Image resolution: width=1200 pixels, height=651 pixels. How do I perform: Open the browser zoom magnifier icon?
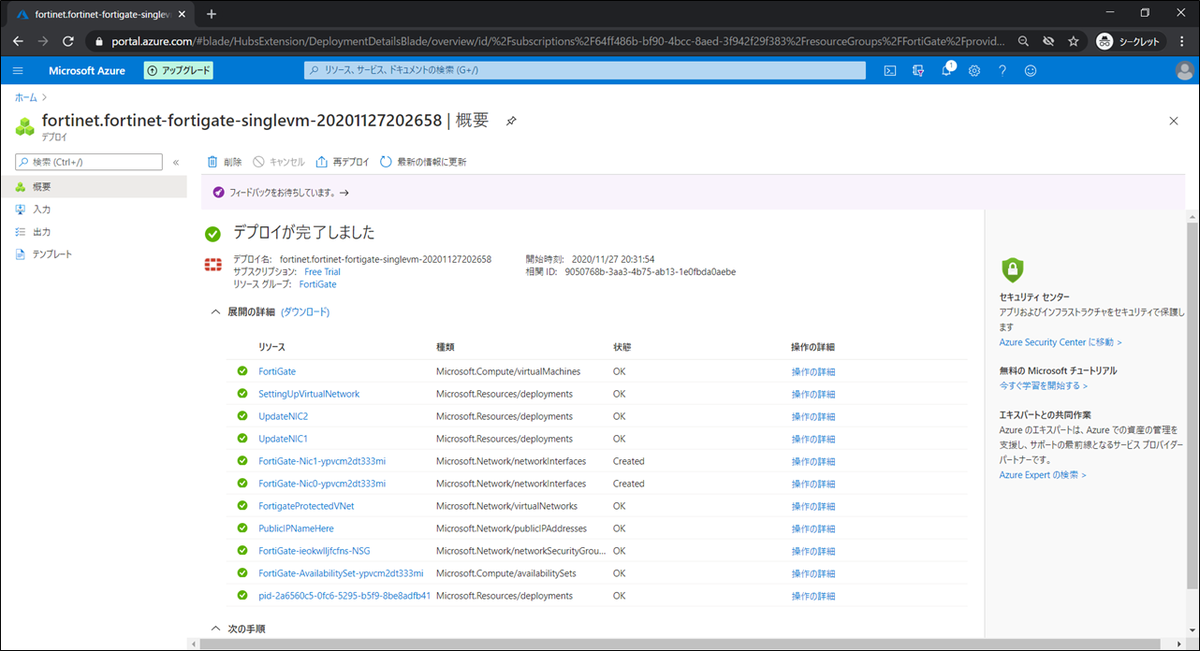[x=1024, y=41]
